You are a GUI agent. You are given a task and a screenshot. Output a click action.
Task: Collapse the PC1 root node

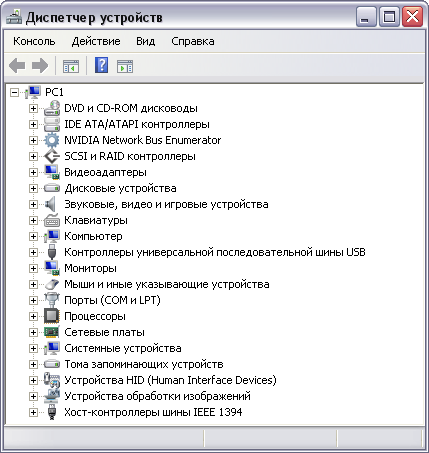coord(14,92)
